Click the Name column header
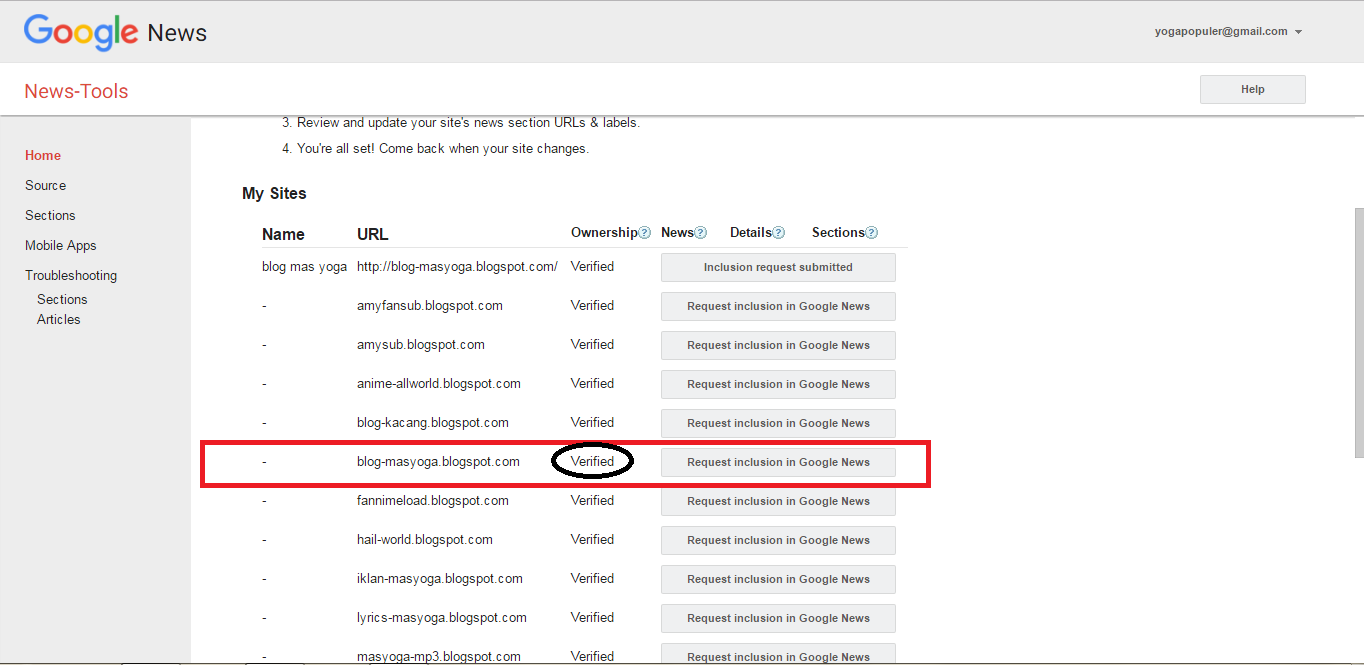 (283, 234)
